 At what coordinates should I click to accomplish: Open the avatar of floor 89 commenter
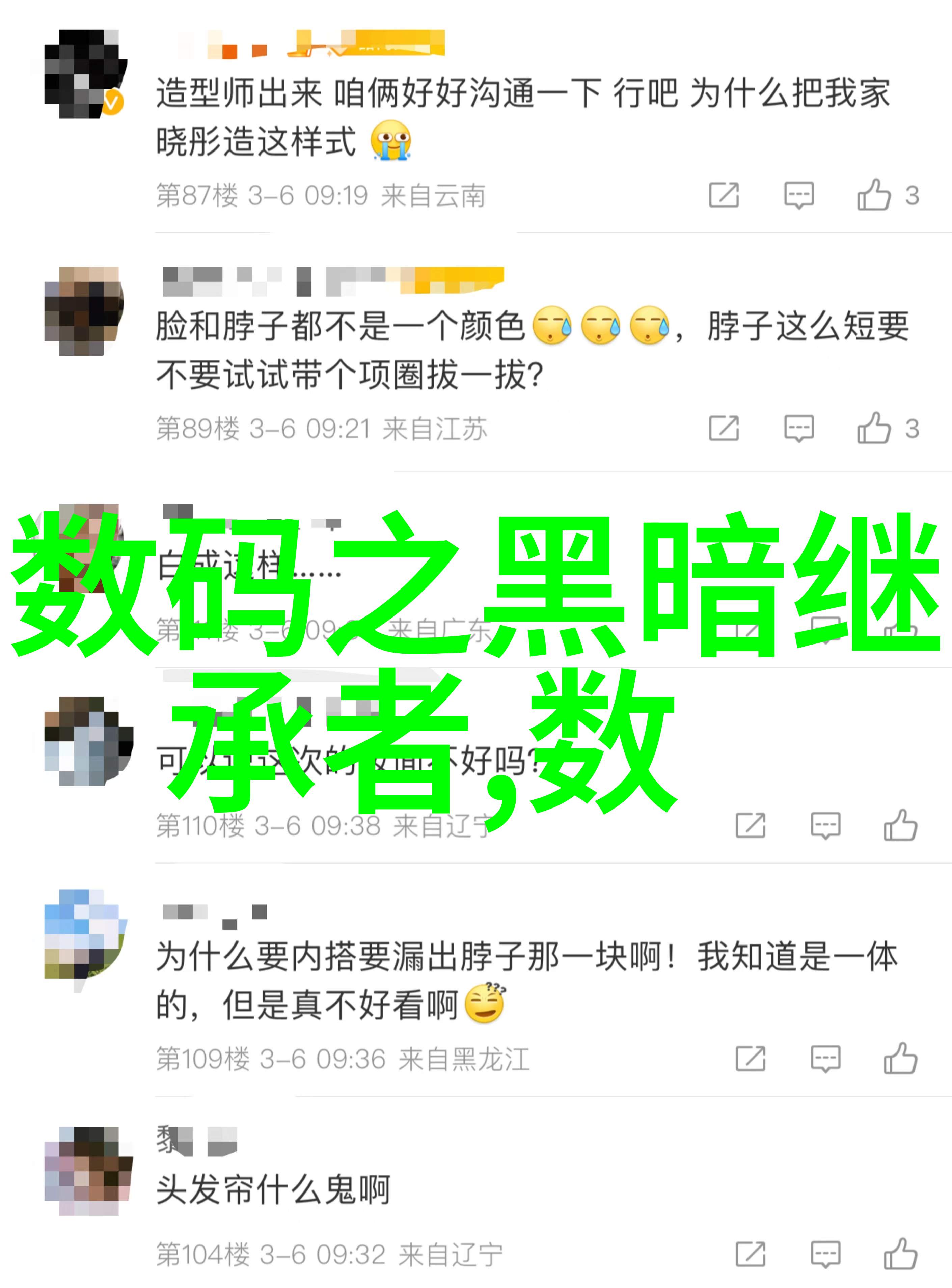pyautogui.click(x=84, y=311)
